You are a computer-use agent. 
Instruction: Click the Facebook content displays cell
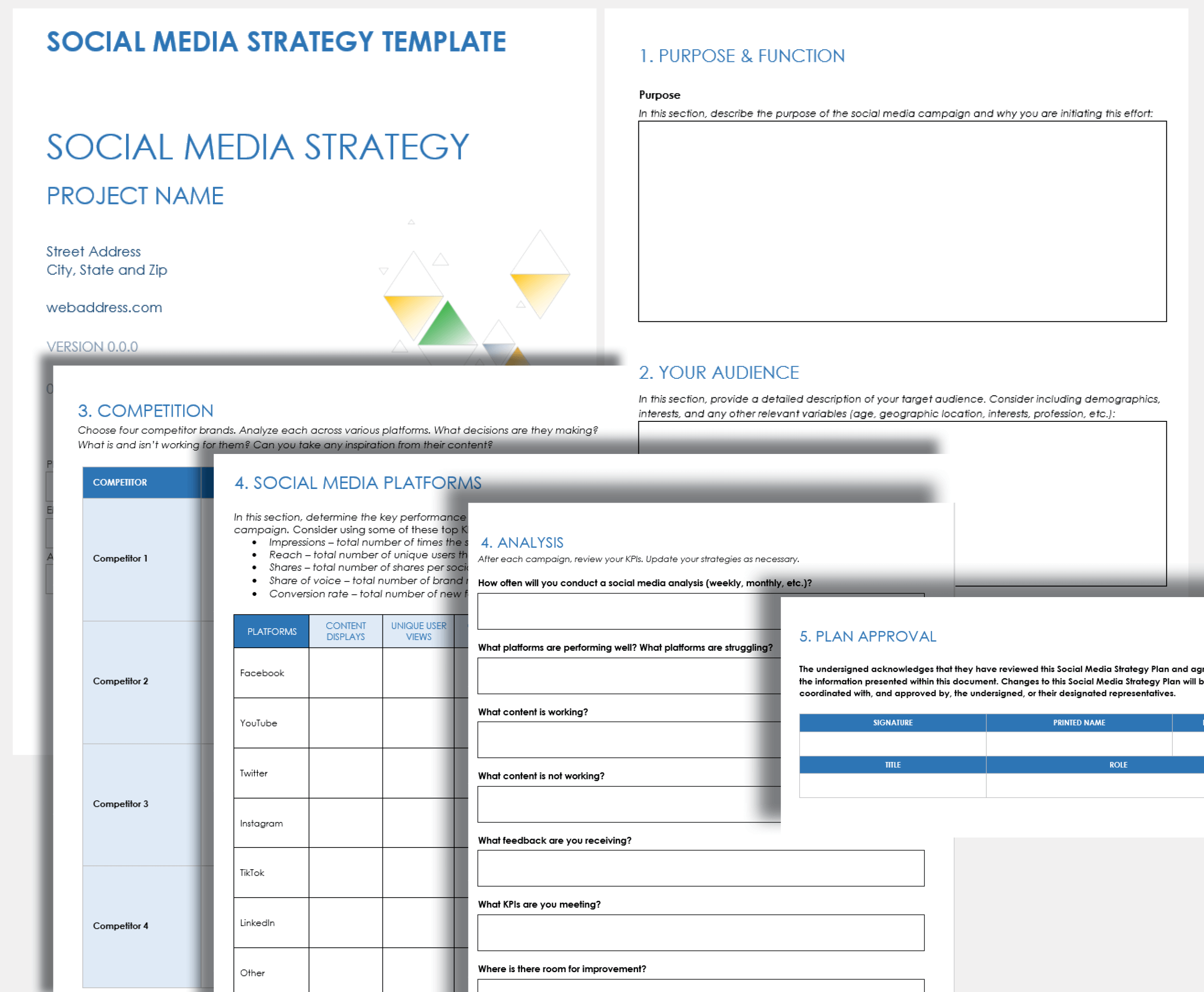[346, 673]
